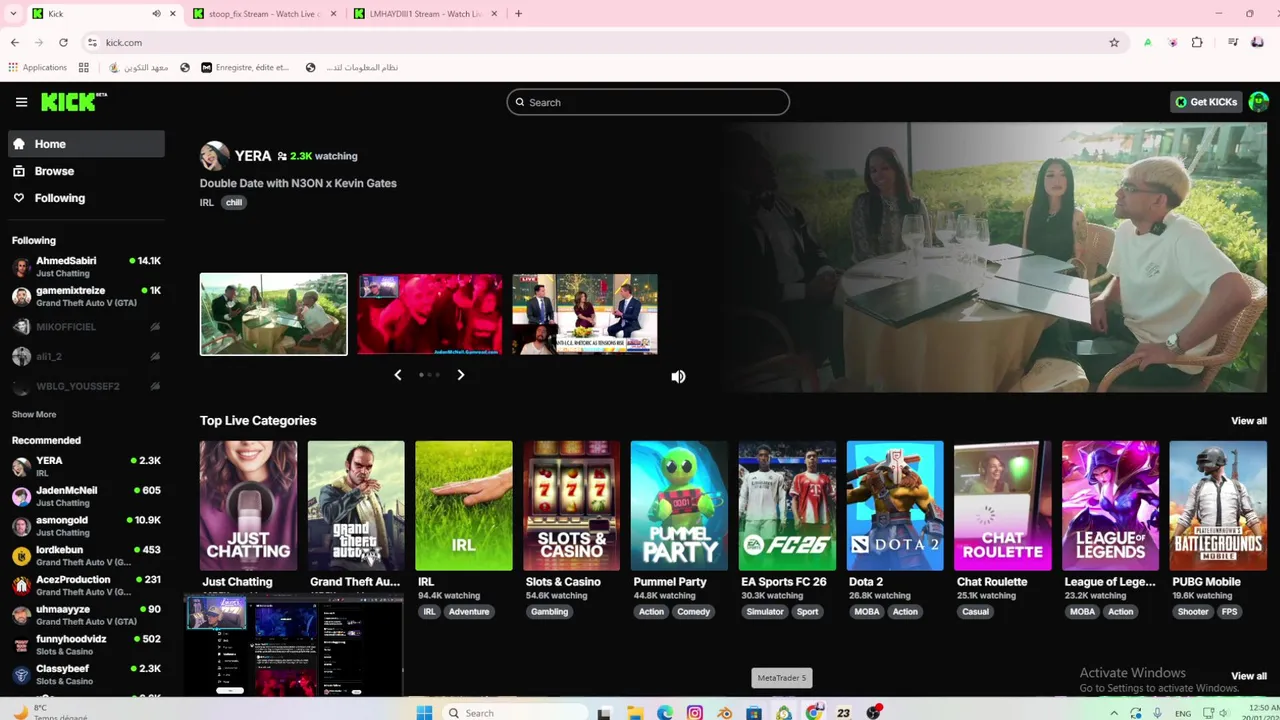Open the user avatar in the Kick header
Screen dimensions: 1280x720
(x=1259, y=102)
